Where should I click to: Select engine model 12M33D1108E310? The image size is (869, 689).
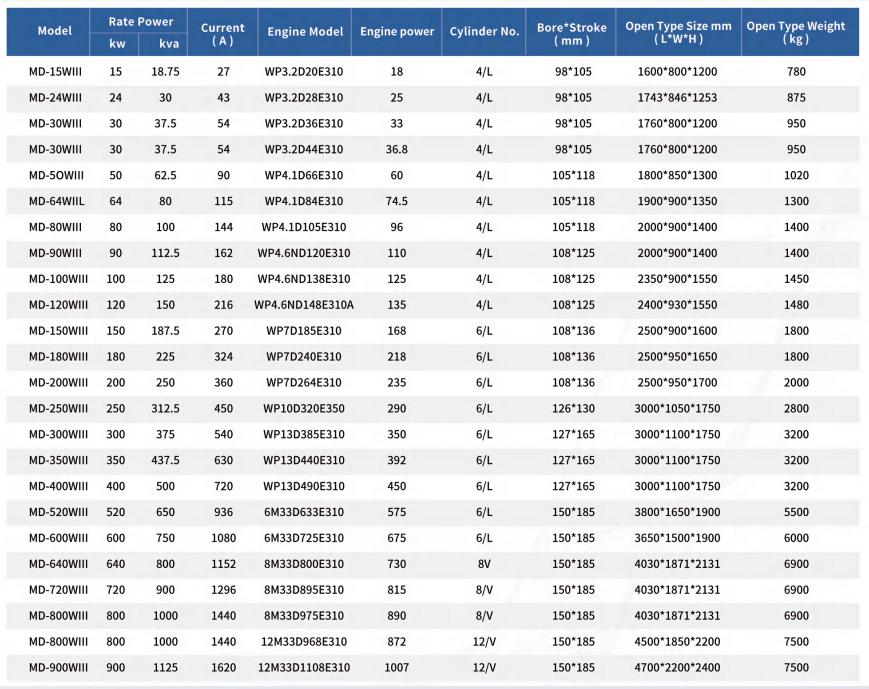[x=304, y=667]
